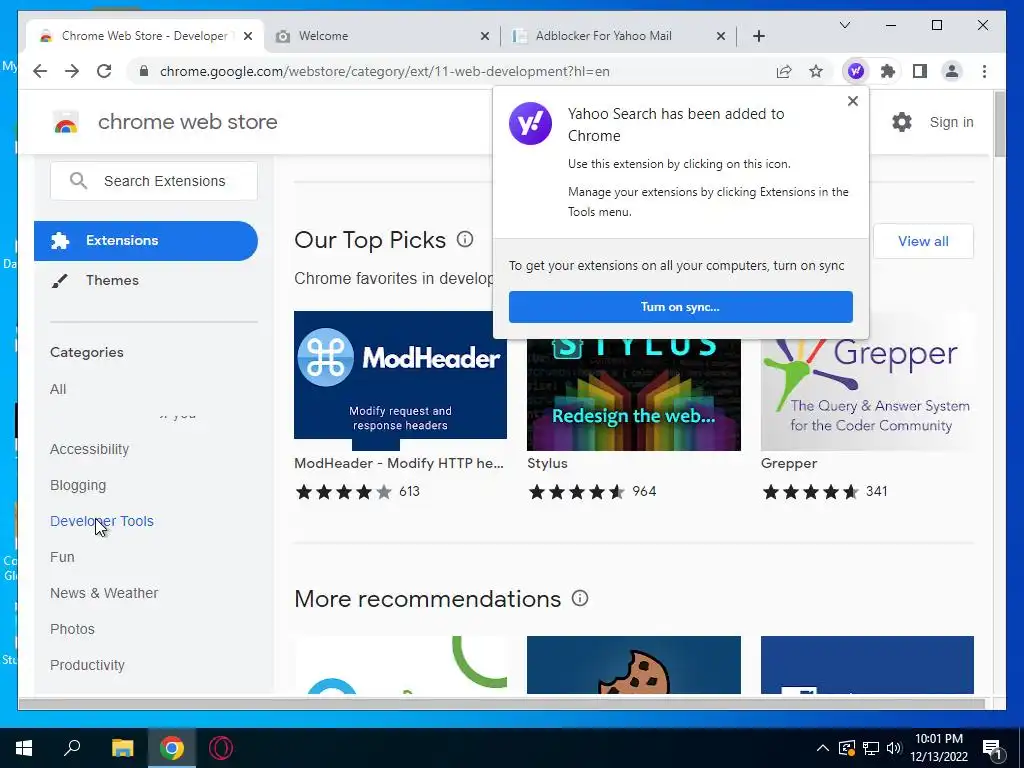The image size is (1024, 768).
Task: Choose the Accessibility category
Action: tap(89, 449)
